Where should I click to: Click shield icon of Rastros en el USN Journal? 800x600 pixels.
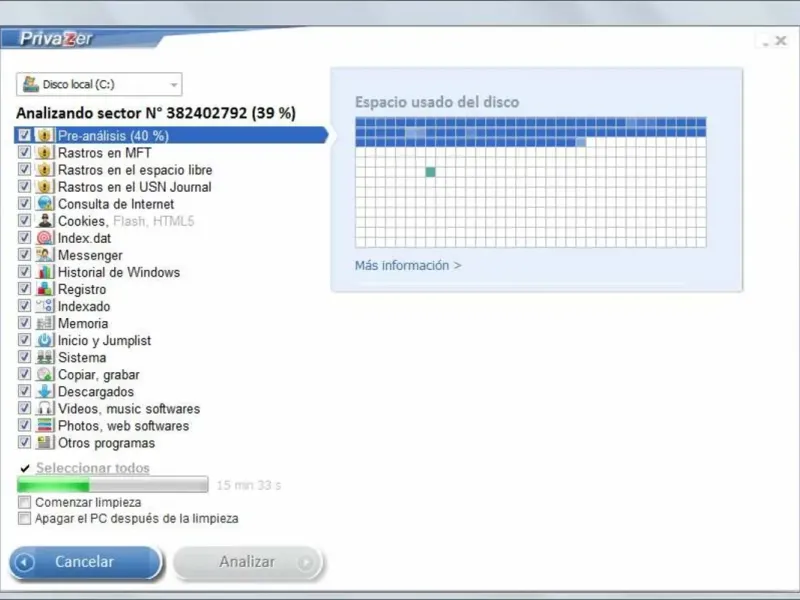pos(44,187)
